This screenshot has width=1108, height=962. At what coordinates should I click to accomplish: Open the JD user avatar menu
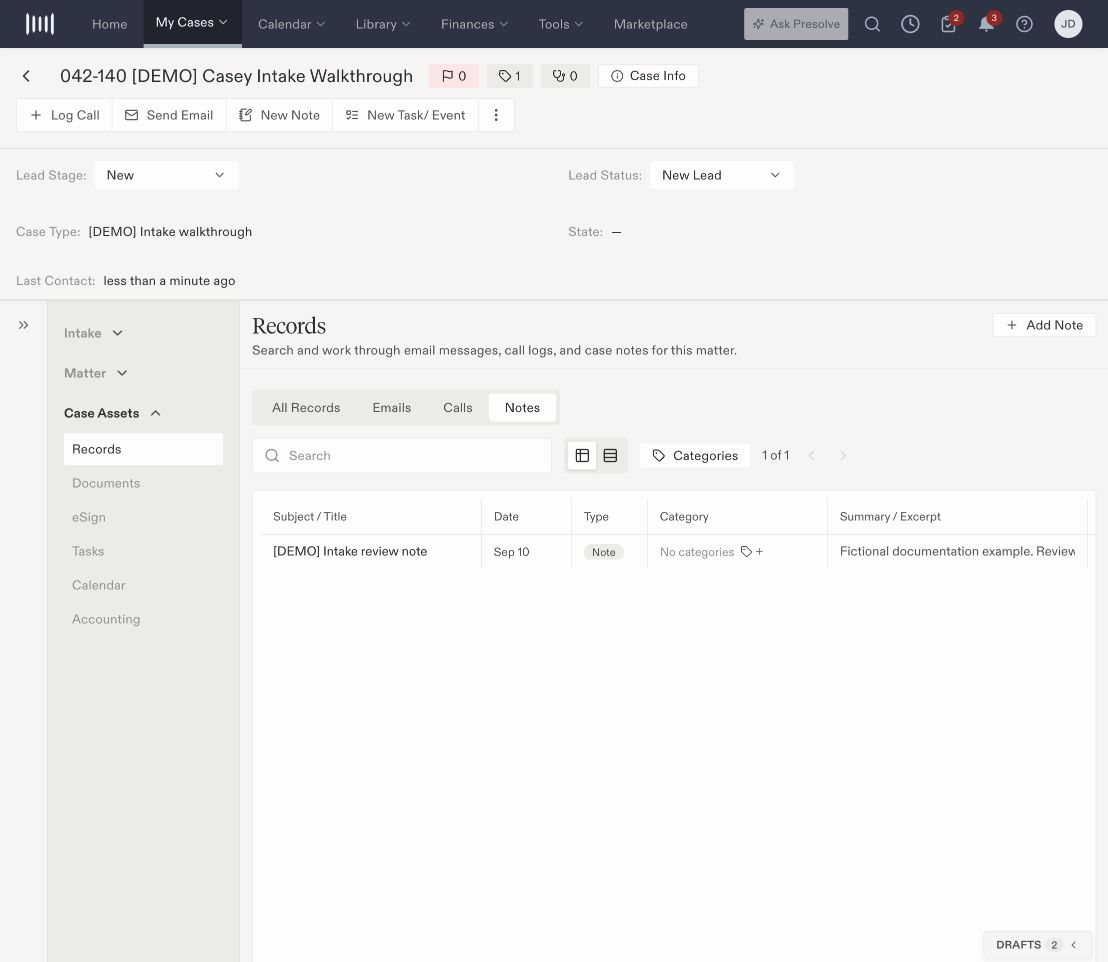pos(1068,24)
